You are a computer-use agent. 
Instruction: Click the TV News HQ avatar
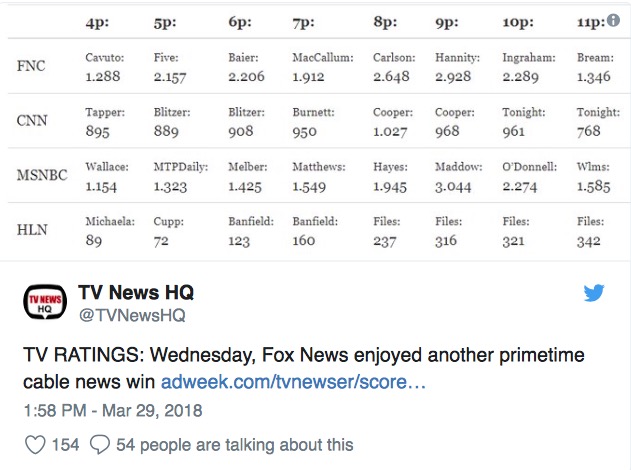click(x=45, y=302)
